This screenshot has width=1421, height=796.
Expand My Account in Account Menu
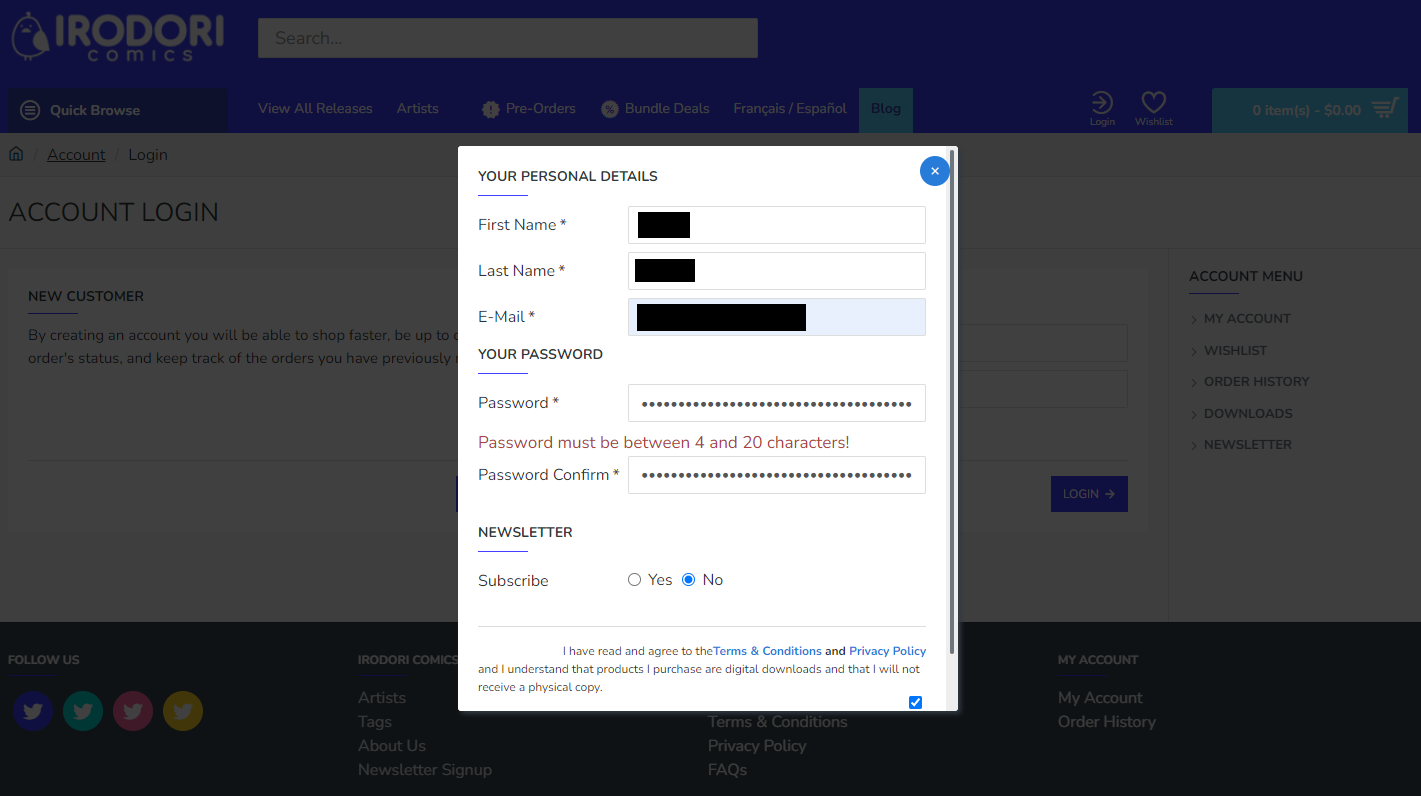1246,319
